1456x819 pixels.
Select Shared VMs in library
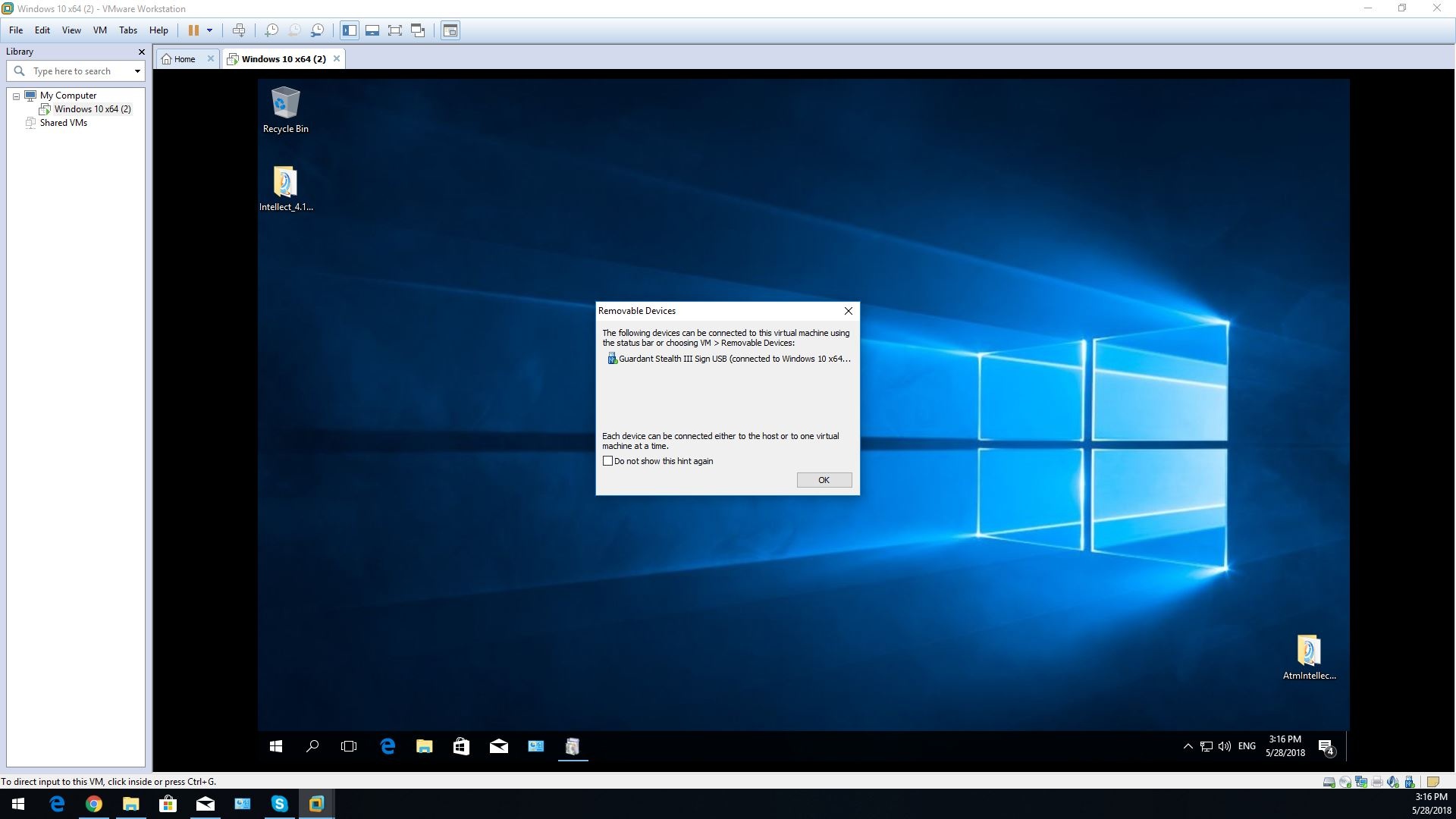(64, 123)
